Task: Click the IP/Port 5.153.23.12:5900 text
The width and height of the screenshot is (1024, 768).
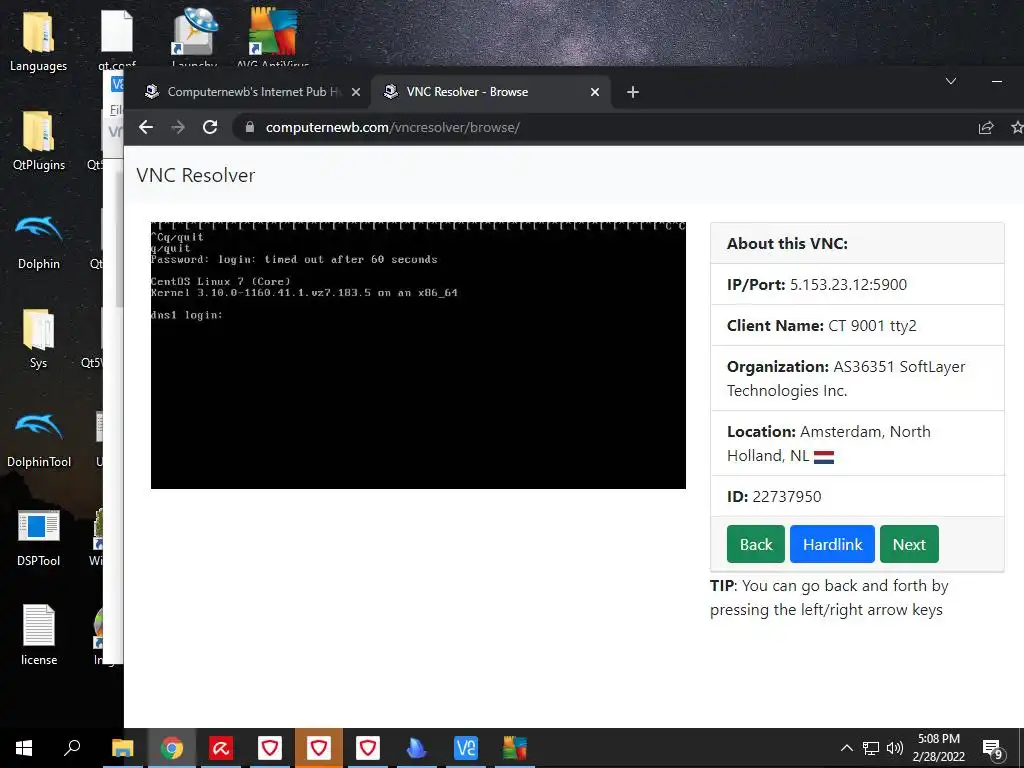Action: tap(817, 285)
